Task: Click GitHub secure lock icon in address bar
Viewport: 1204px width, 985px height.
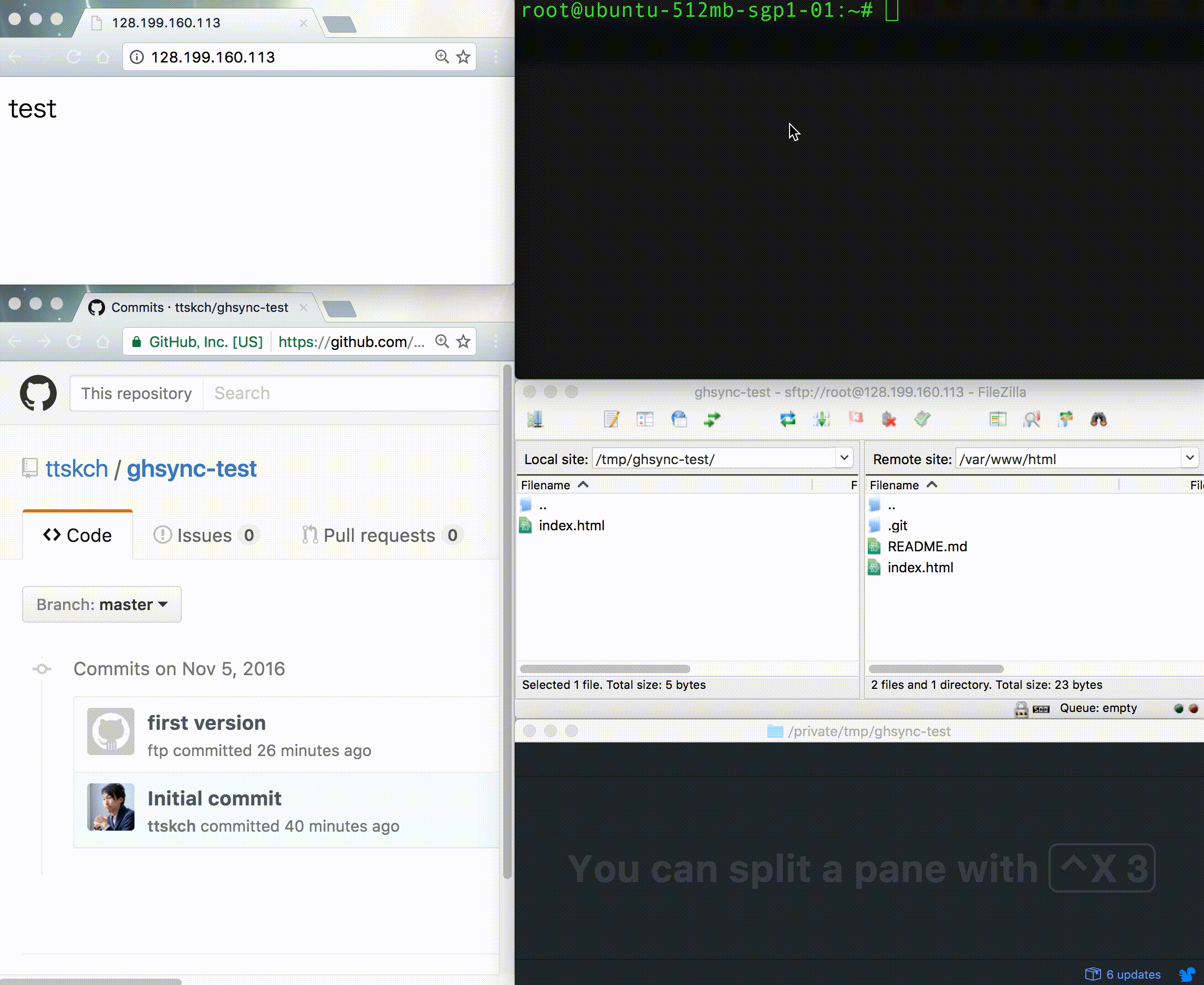Action: (136, 342)
